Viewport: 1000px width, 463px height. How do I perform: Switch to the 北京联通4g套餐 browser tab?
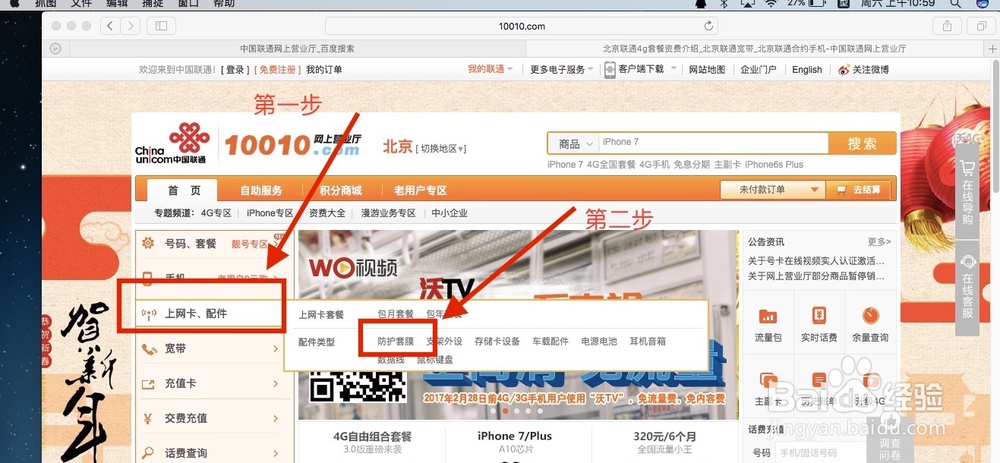(754, 48)
